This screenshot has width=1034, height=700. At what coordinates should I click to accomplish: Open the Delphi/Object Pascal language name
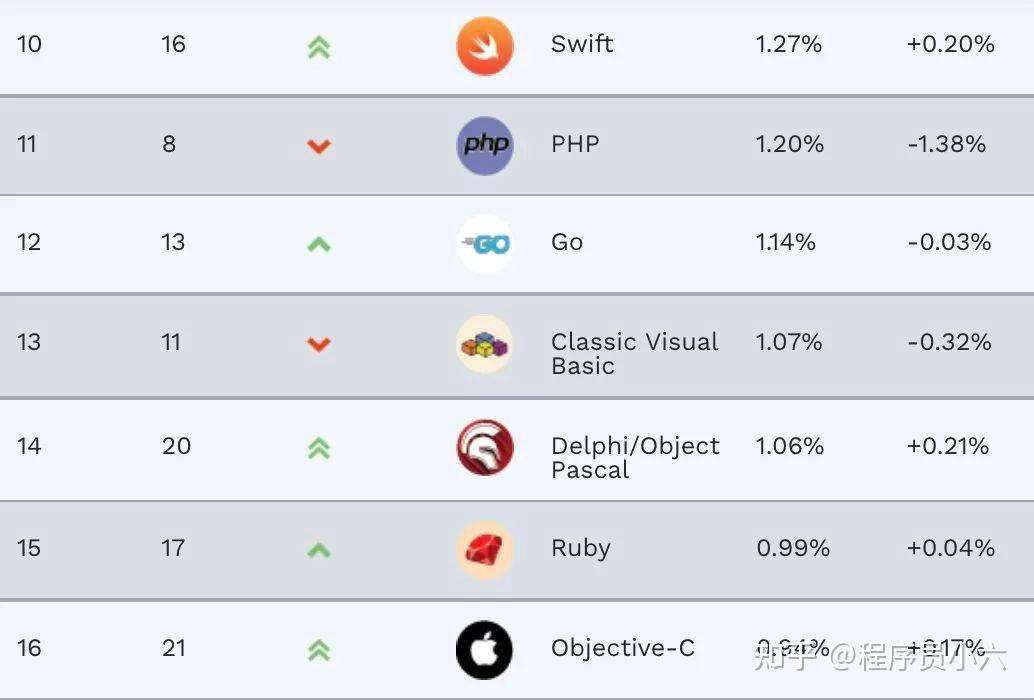(x=635, y=458)
